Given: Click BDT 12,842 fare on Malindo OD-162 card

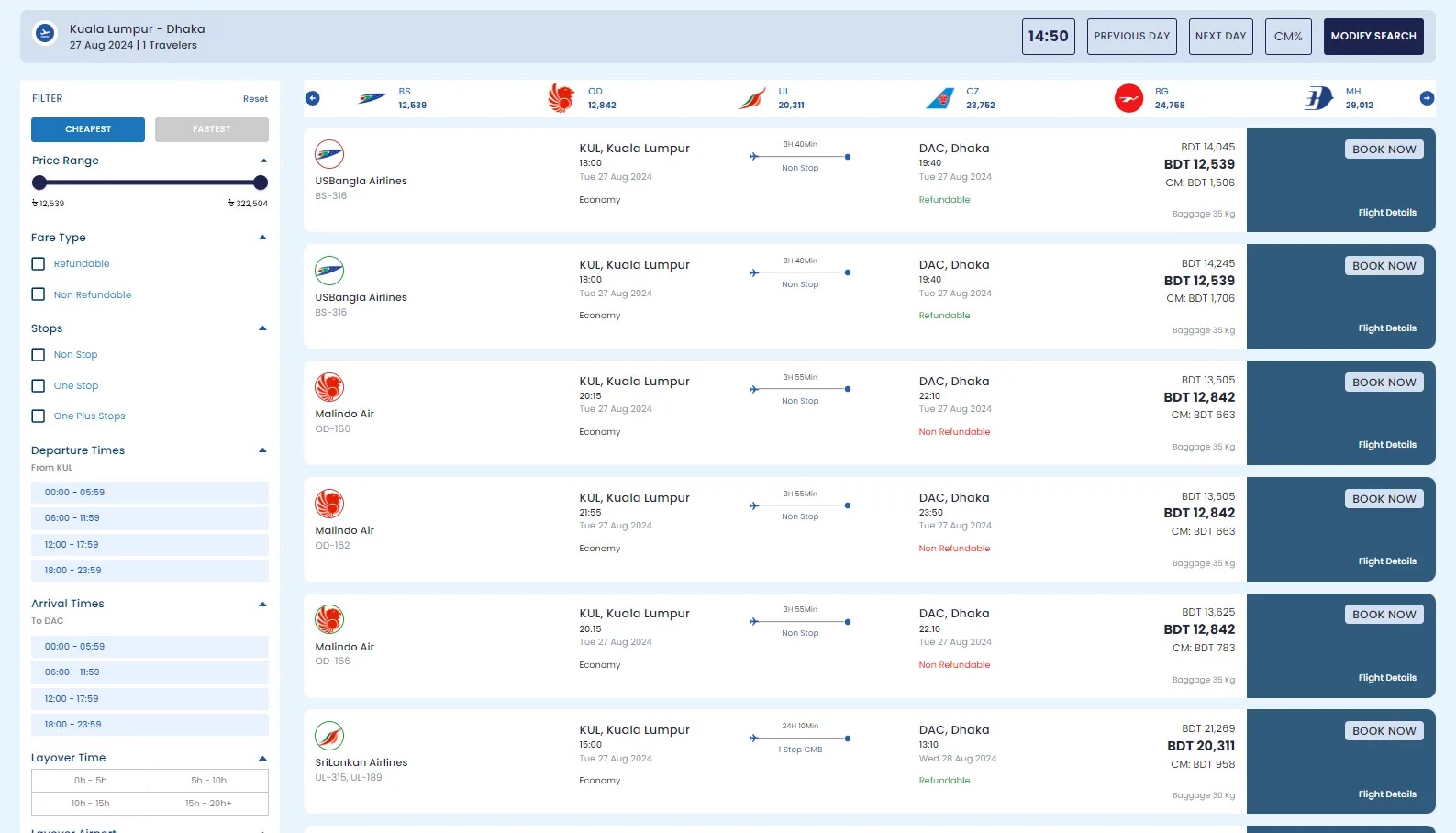Looking at the screenshot, I should [1199, 514].
